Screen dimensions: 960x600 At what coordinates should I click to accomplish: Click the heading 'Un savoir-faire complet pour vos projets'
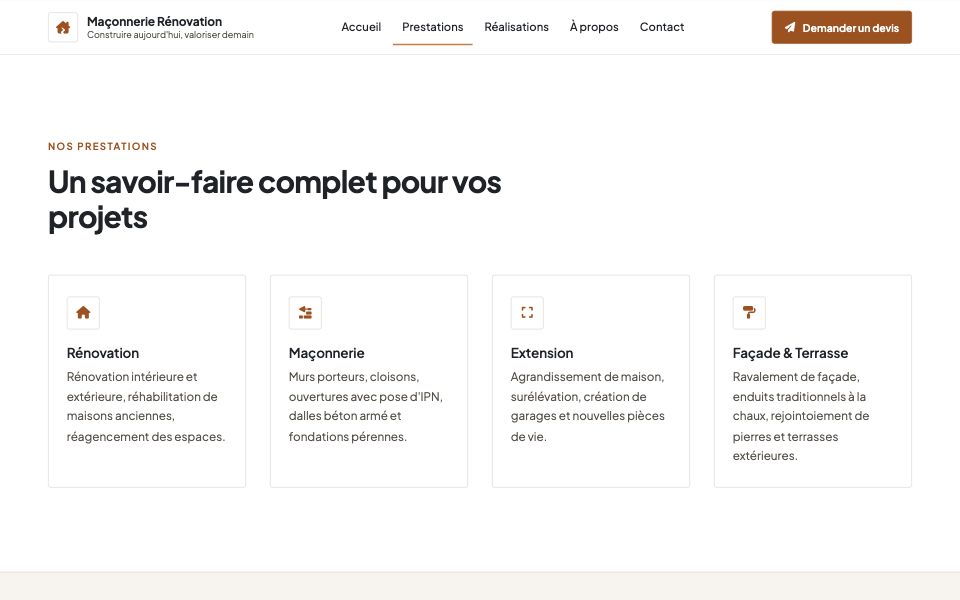(275, 200)
